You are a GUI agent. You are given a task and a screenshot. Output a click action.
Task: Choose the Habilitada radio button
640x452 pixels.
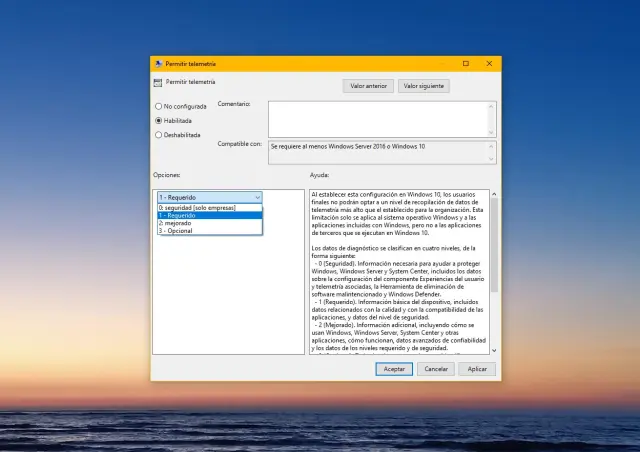pyautogui.click(x=158, y=120)
